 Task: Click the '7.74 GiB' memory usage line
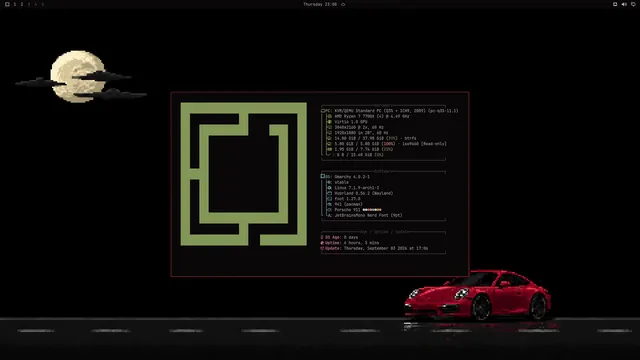tap(364, 149)
